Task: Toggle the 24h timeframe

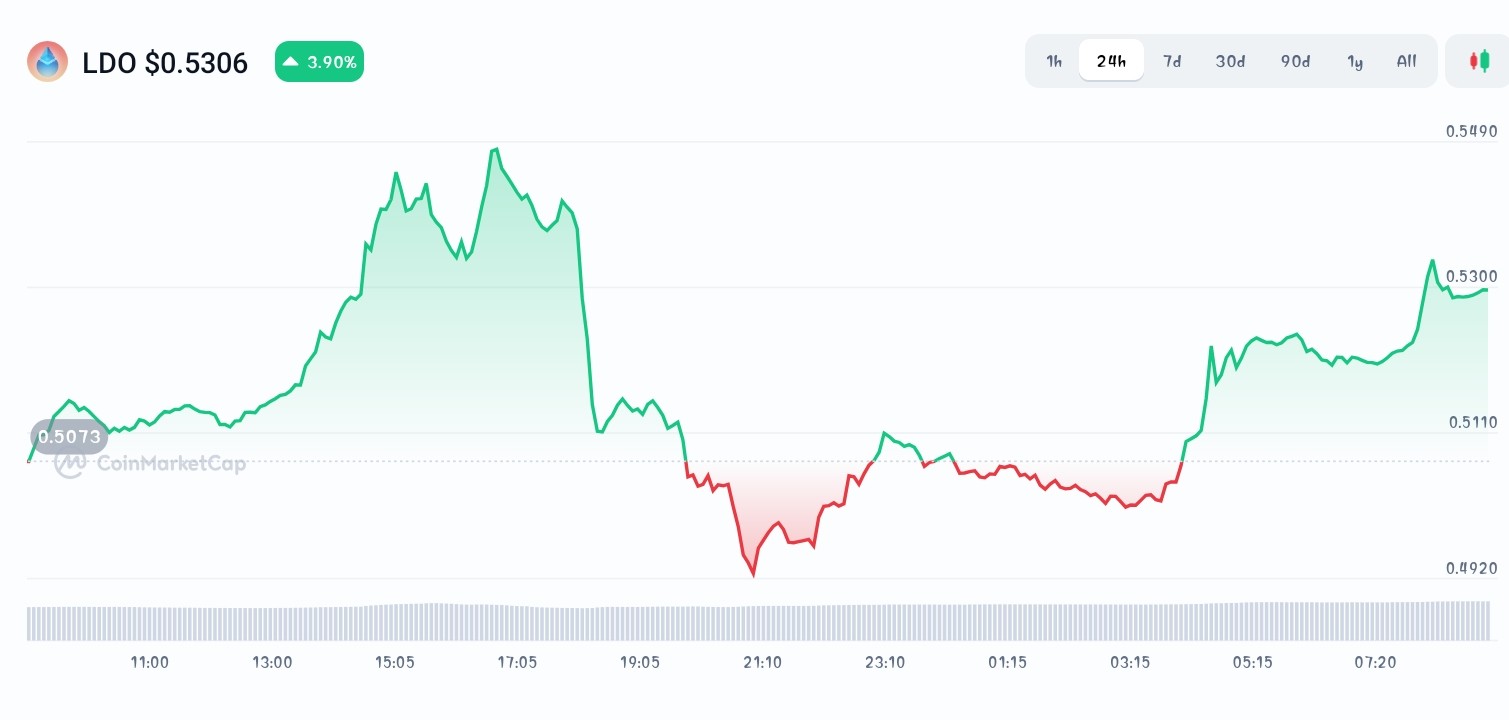Action: [1111, 60]
